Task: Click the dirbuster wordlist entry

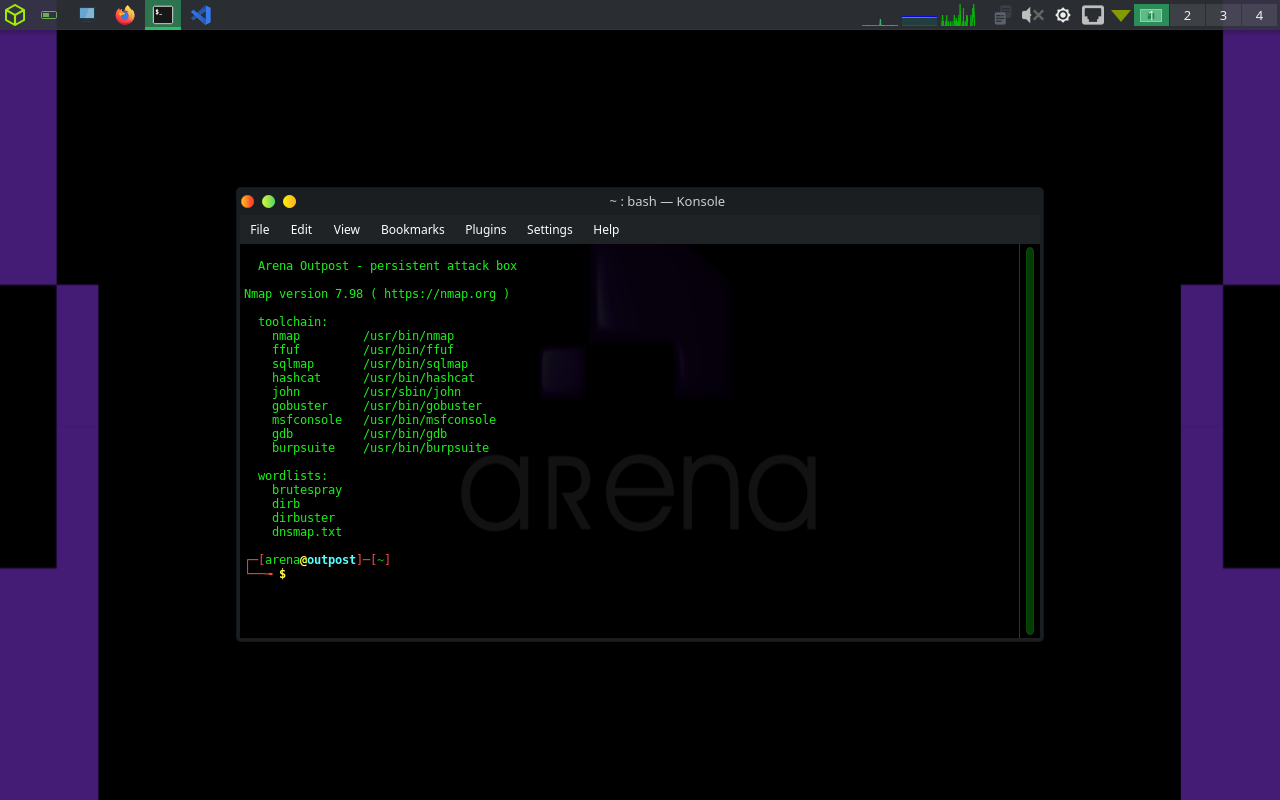Action: coord(303,518)
